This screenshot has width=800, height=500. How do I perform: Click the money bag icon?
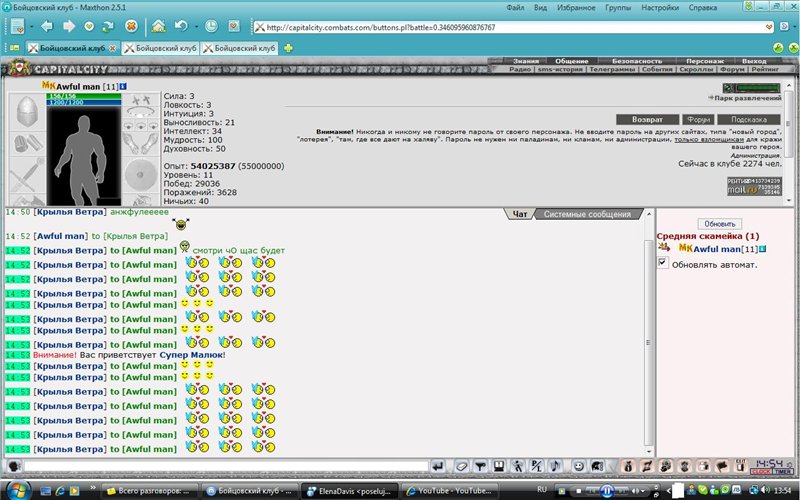[x=628, y=466]
